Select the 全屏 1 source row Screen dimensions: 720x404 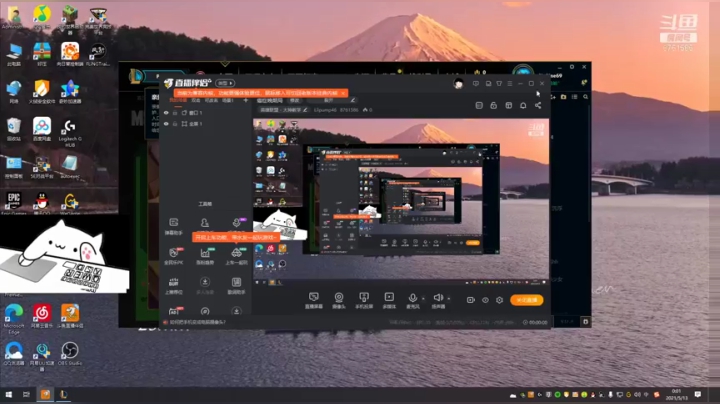(206, 124)
